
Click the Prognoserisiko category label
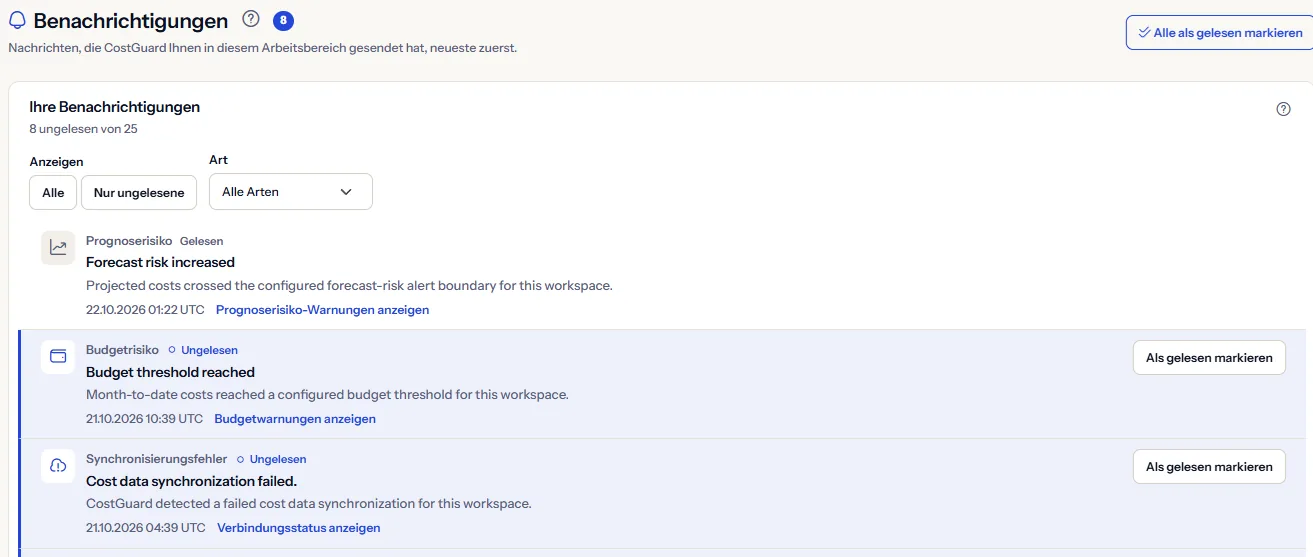(129, 241)
